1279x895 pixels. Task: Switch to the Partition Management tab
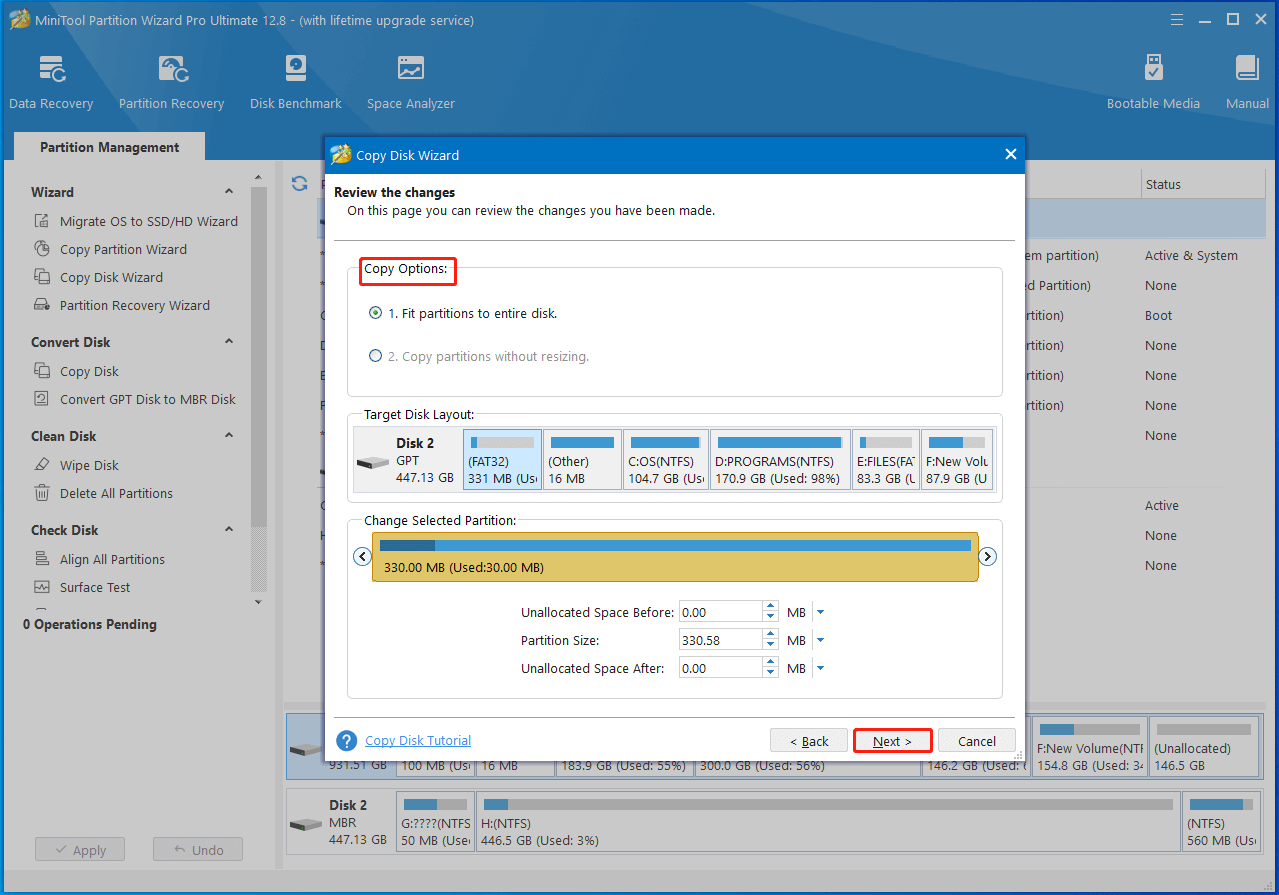pyautogui.click(x=109, y=147)
